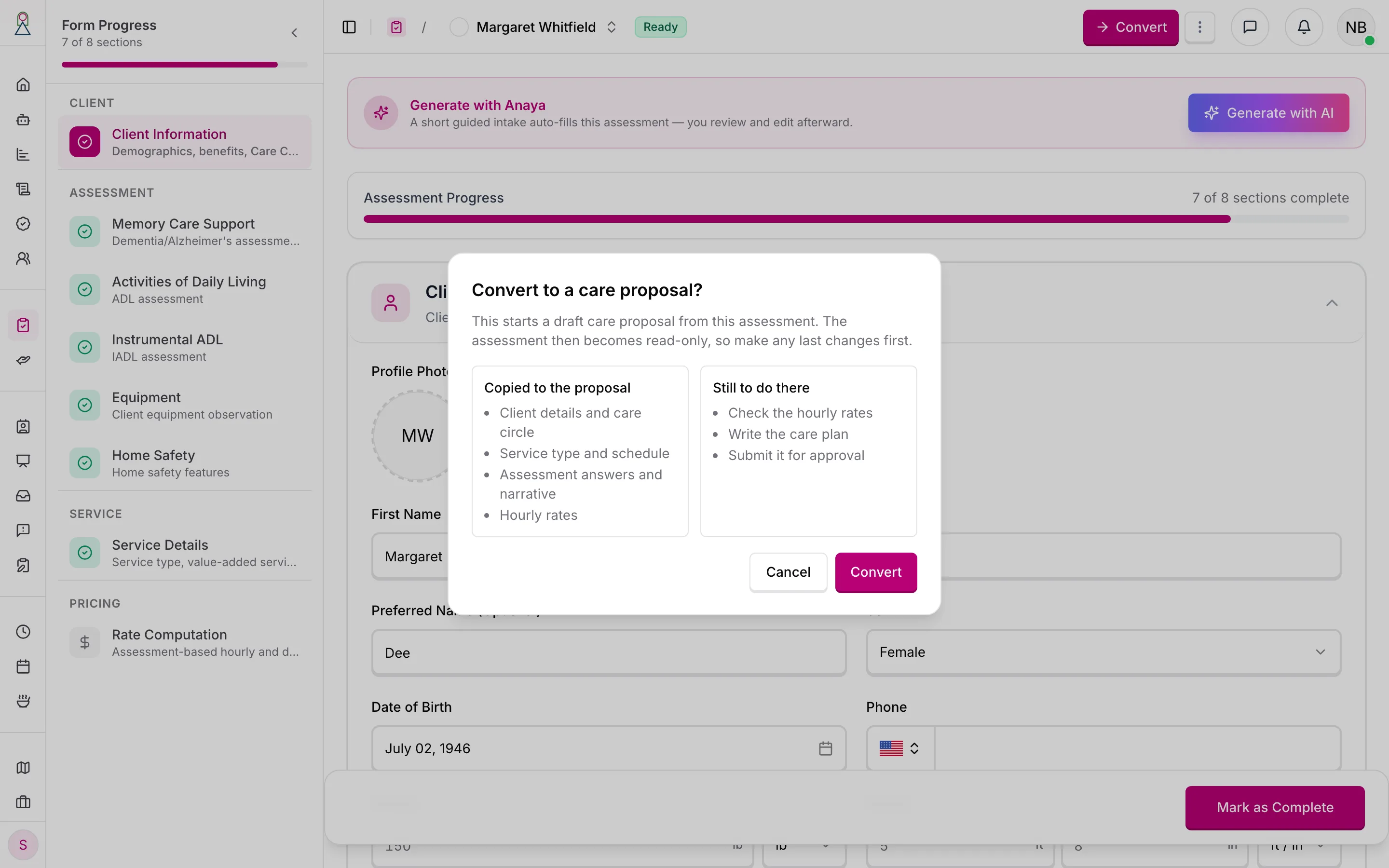Click the Preferred Name field containing Dee
This screenshot has height=868, width=1389.
tap(608, 653)
